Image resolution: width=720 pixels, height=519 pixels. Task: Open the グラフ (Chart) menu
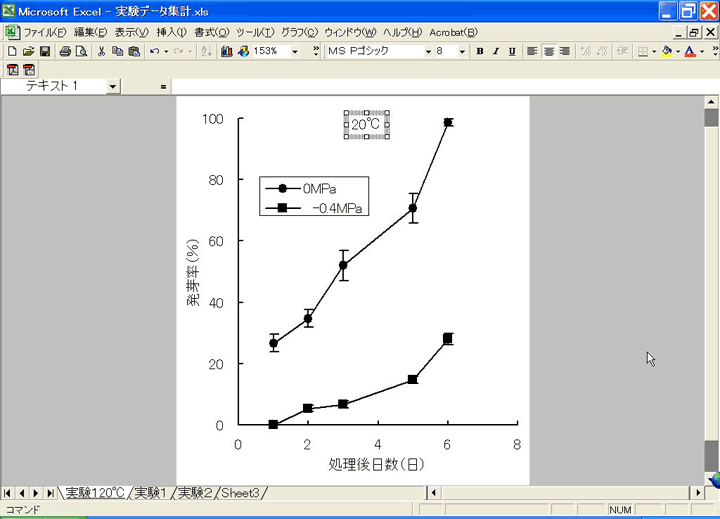tap(292, 32)
